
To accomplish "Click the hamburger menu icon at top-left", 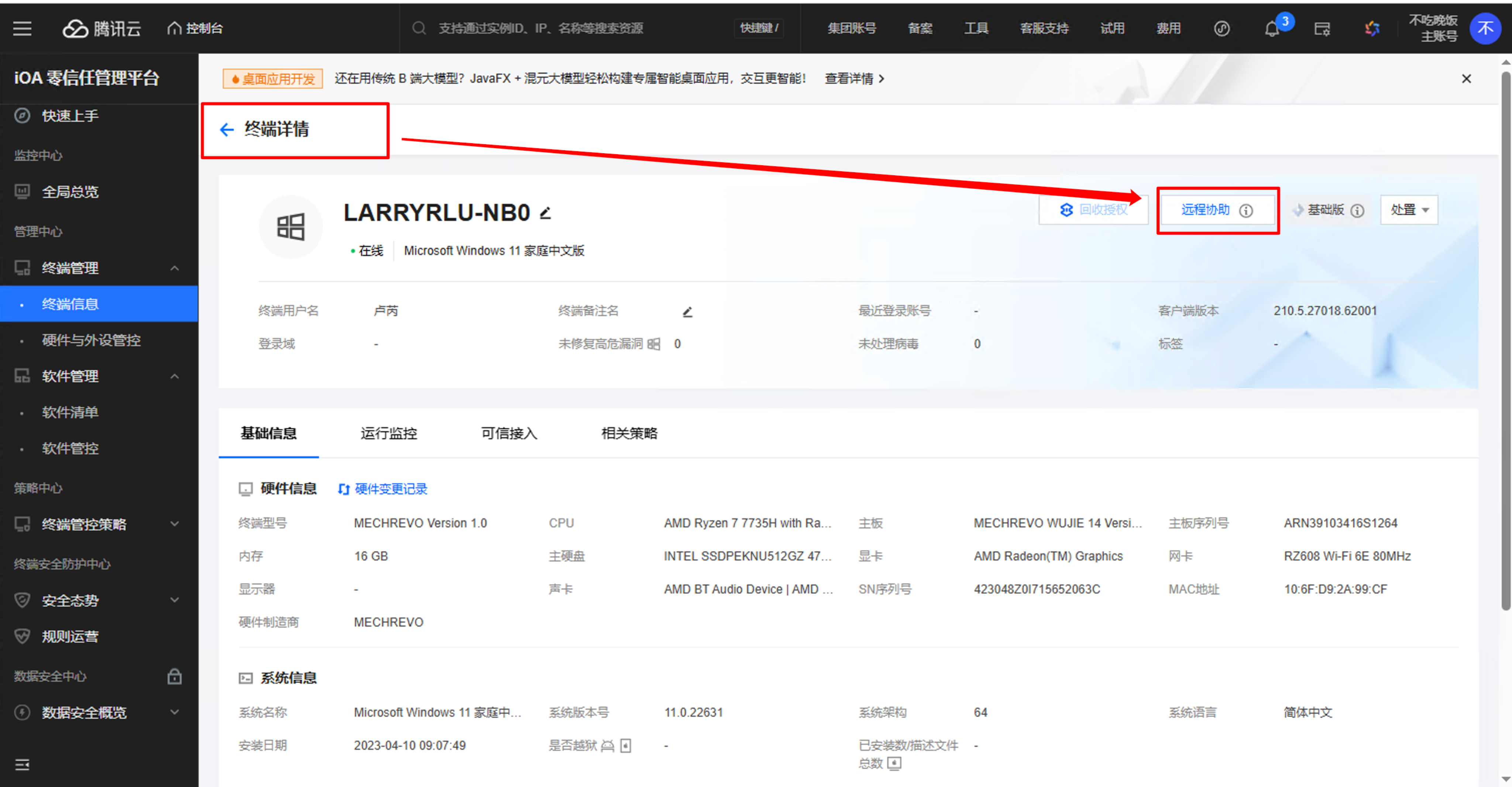I will click(22, 28).
